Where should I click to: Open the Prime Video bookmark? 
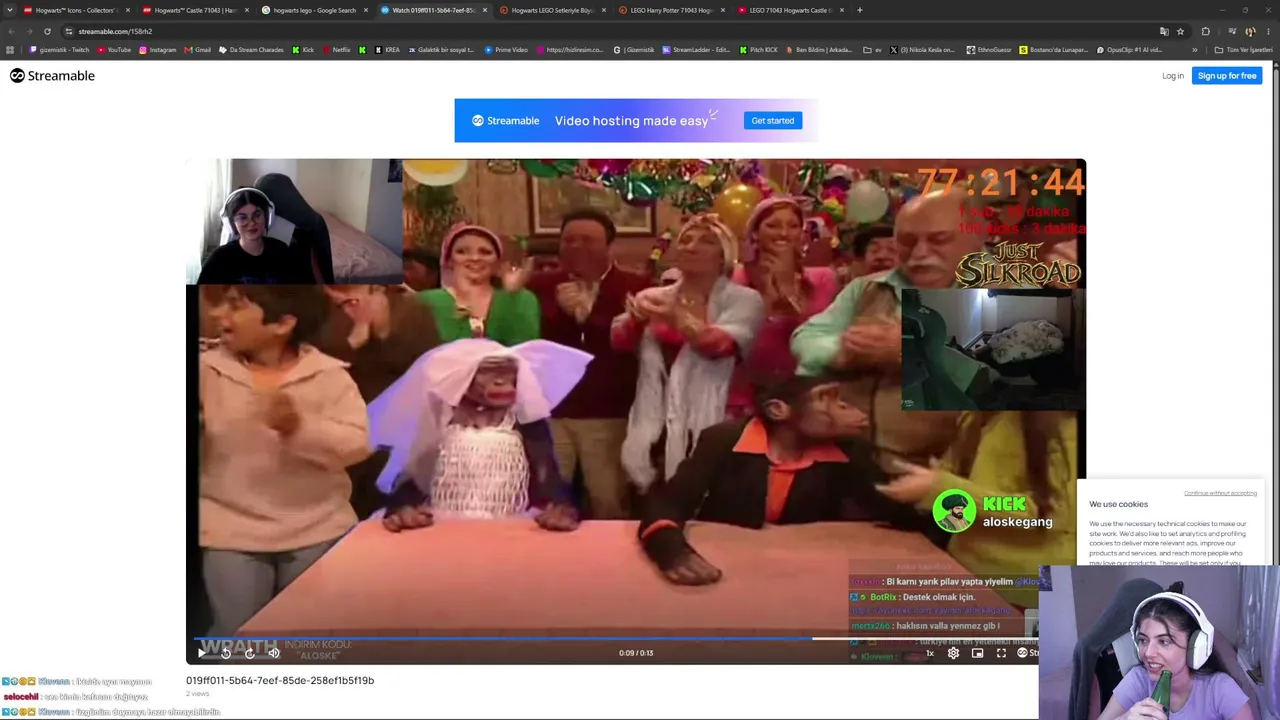click(x=506, y=50)
